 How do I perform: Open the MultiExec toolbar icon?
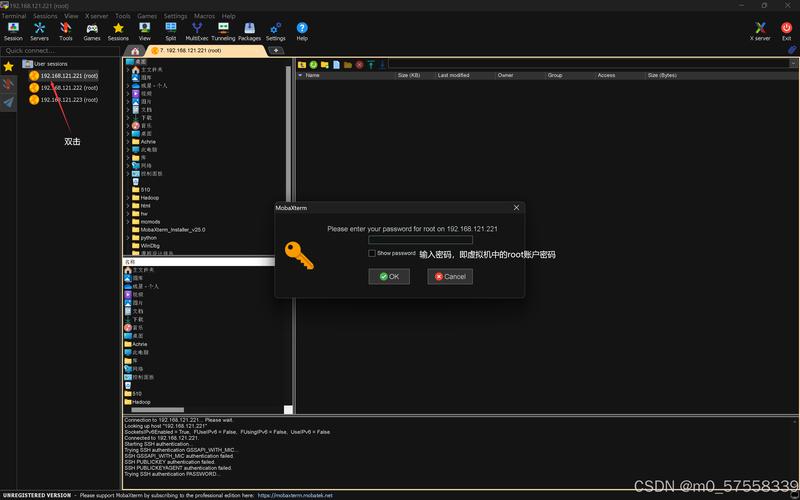[197, 30]
